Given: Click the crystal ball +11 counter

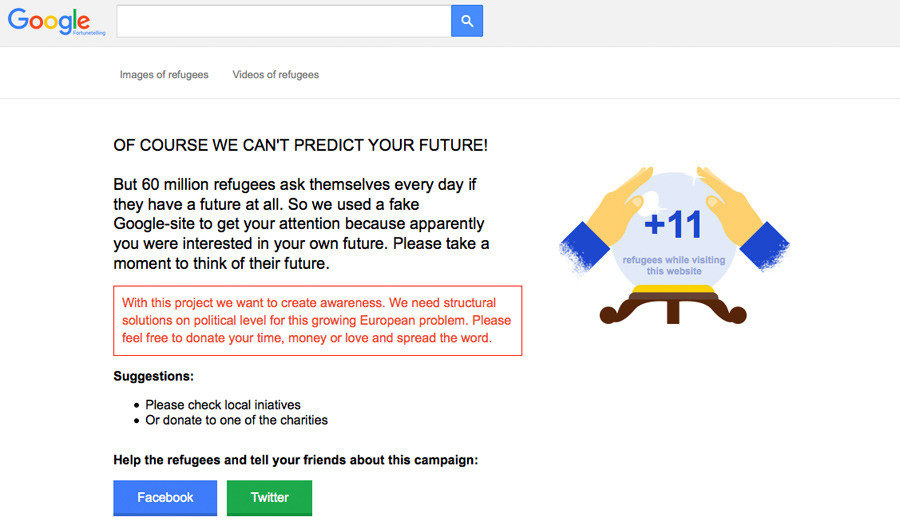Looking at the screenshot, I should click(x=673, y=224).
